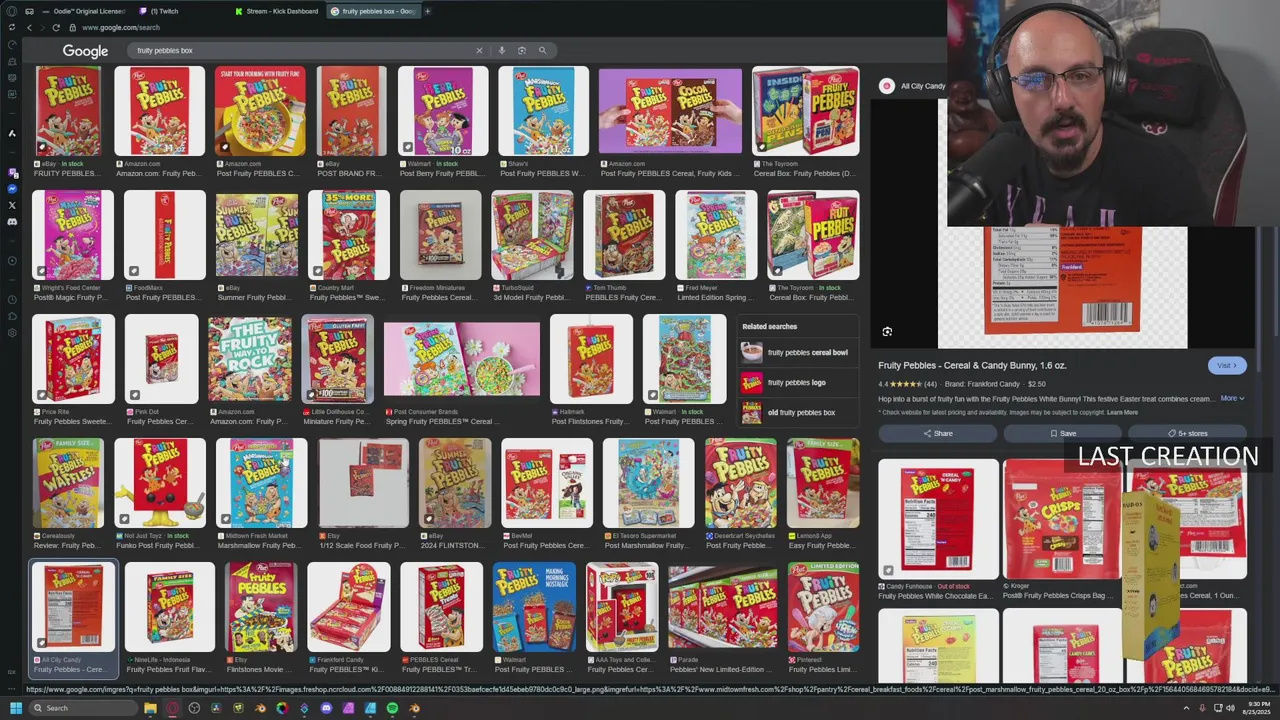Image resolution: width=1280 pixels, height=720 pixels.
Task: Open a new browser tab
Action: [427, 11]
